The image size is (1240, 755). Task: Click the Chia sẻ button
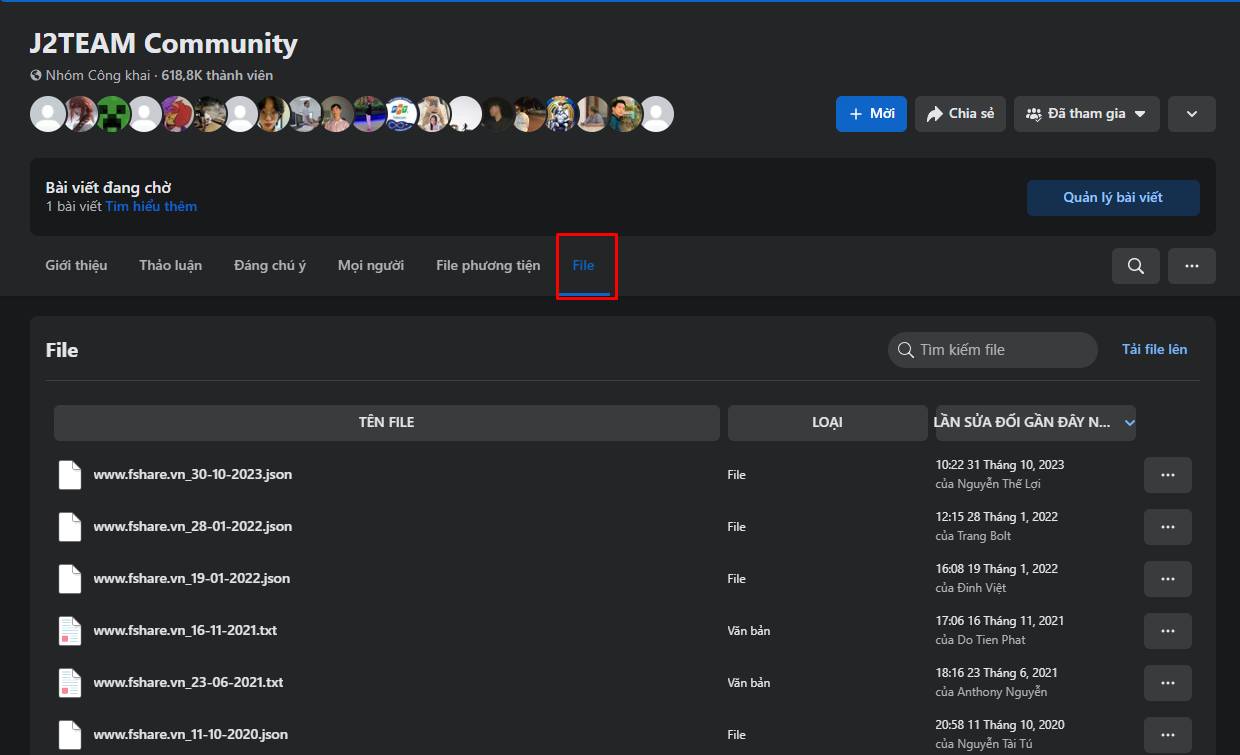pyautogui.click(x=960, y=114)
